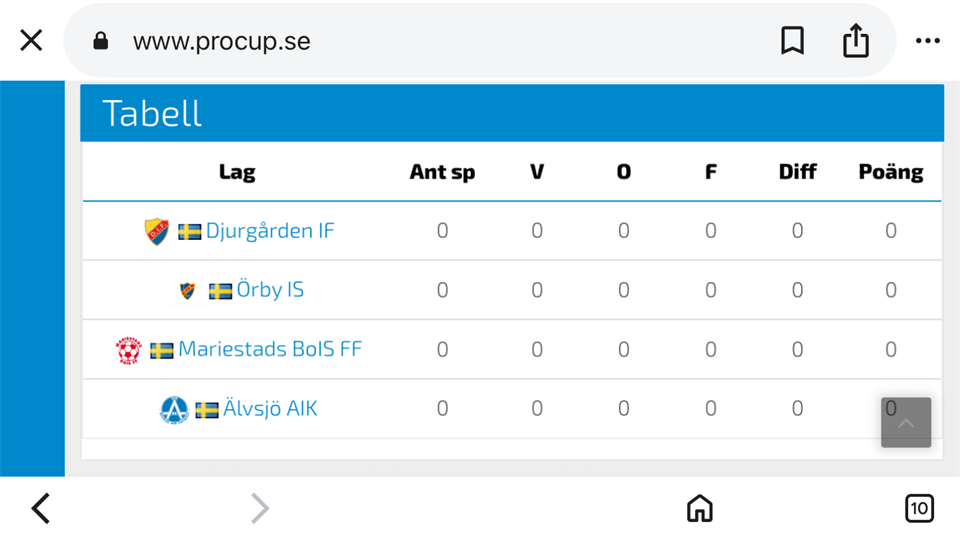The image size is (960, 540).
Task: Tap the bookmark icon in address bar
Action: click(x=792, y=41)
